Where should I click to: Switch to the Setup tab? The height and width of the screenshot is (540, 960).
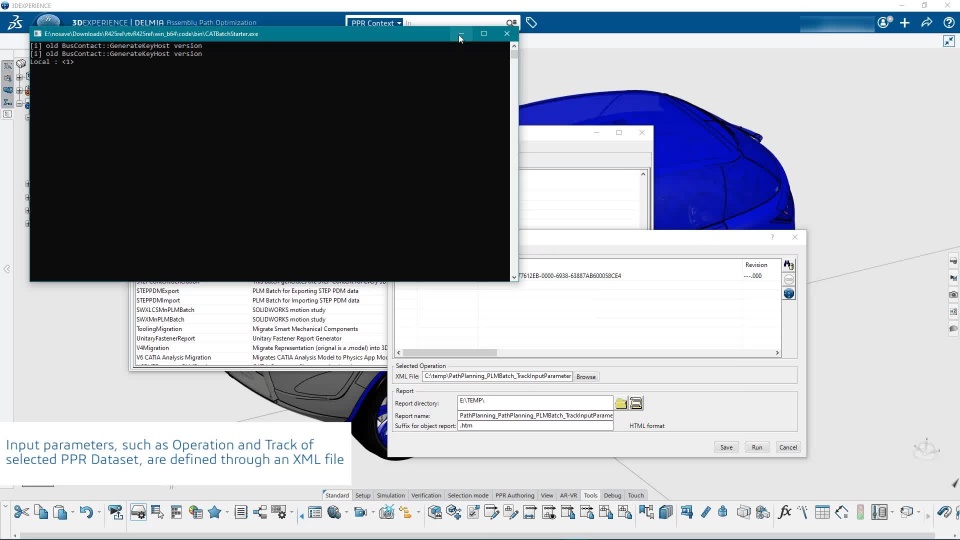[362, 495]
